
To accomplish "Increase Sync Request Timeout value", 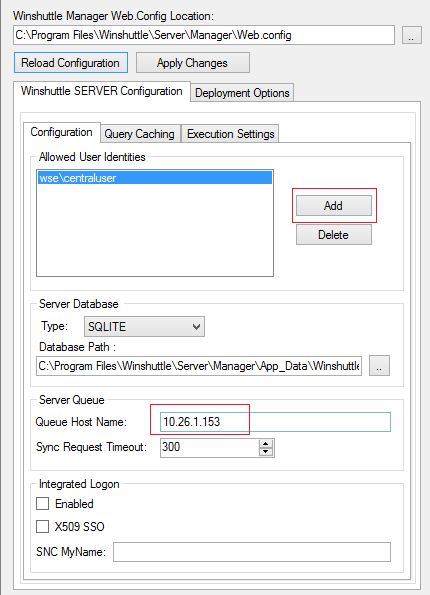I will [x=266, y=444].
